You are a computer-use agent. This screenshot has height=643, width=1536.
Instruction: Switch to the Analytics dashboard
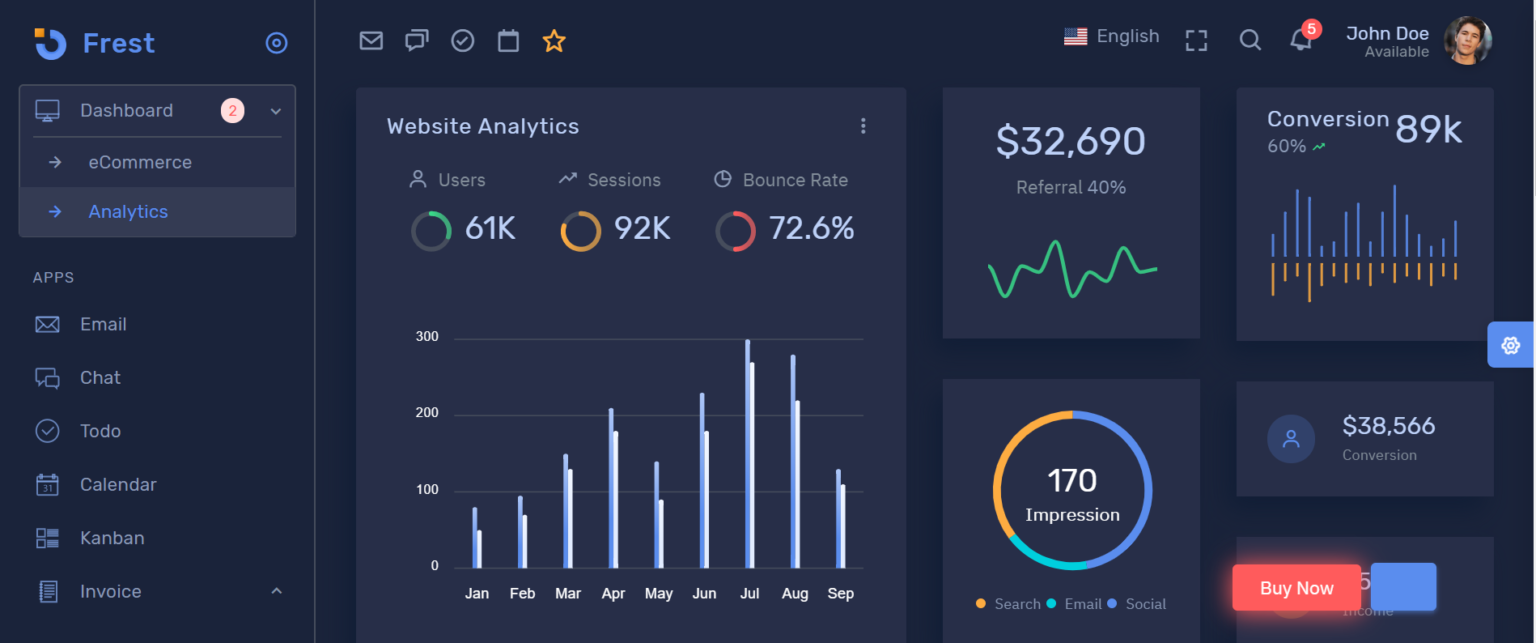pos(128,211)
